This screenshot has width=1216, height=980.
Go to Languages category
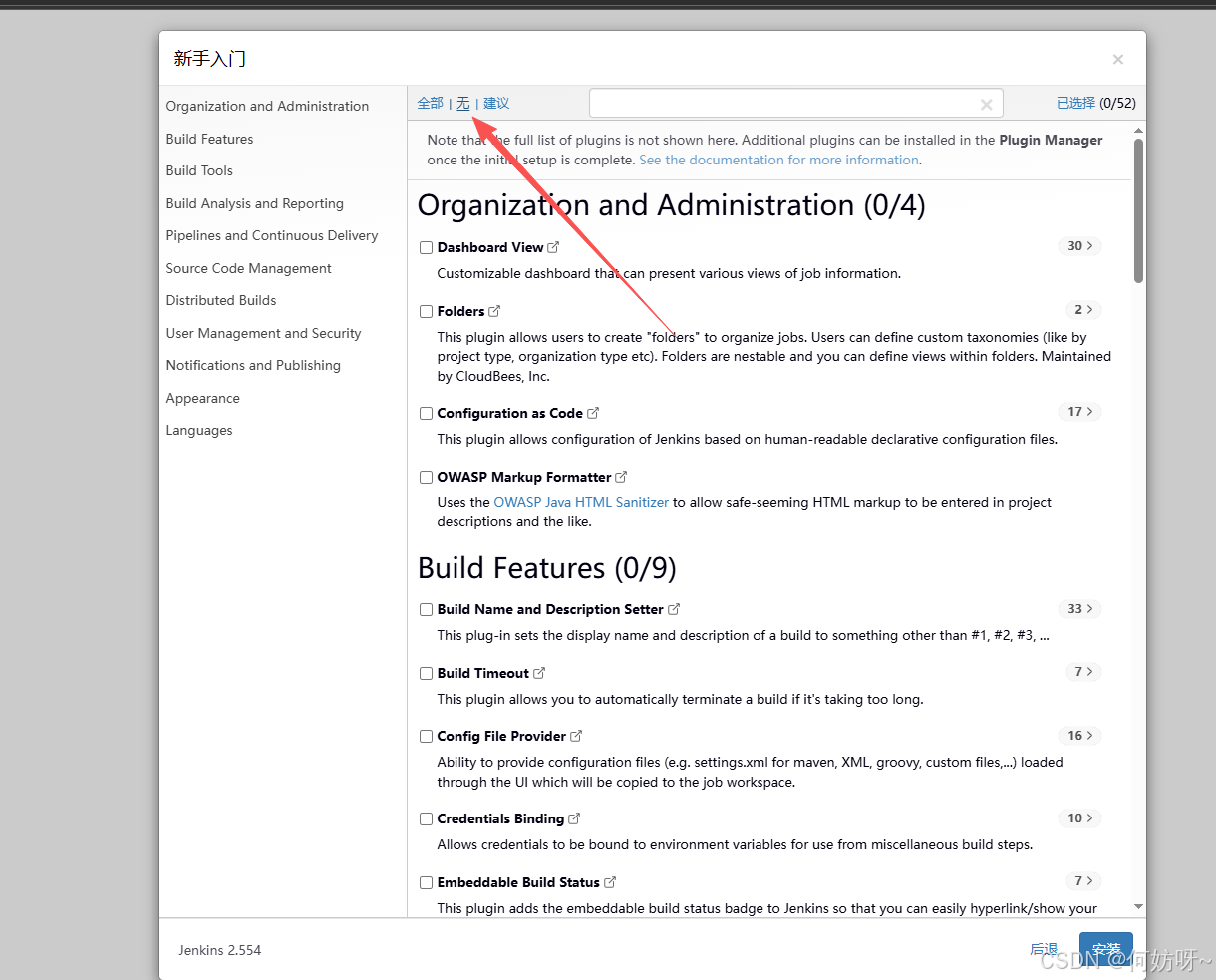tap(199, 430)
